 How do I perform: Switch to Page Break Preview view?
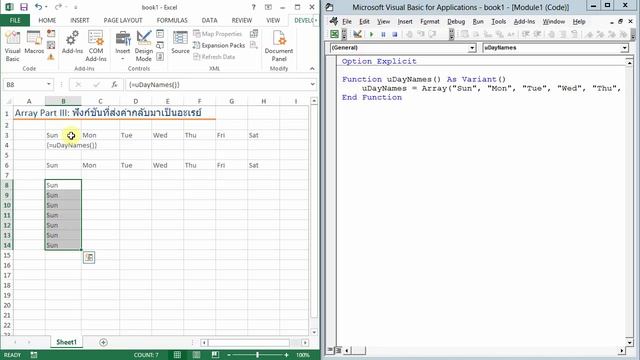(x=215, y=355)
